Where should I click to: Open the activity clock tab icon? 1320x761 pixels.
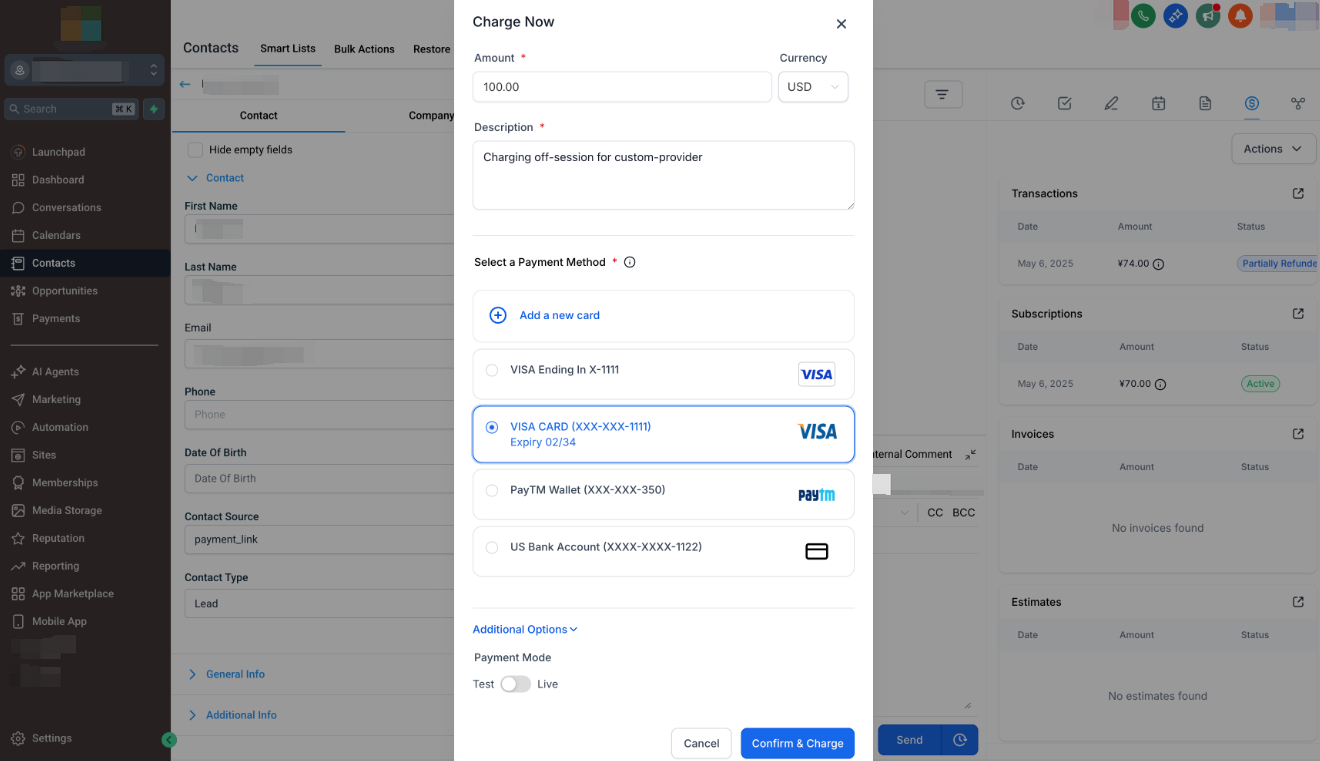[1018, 103]
